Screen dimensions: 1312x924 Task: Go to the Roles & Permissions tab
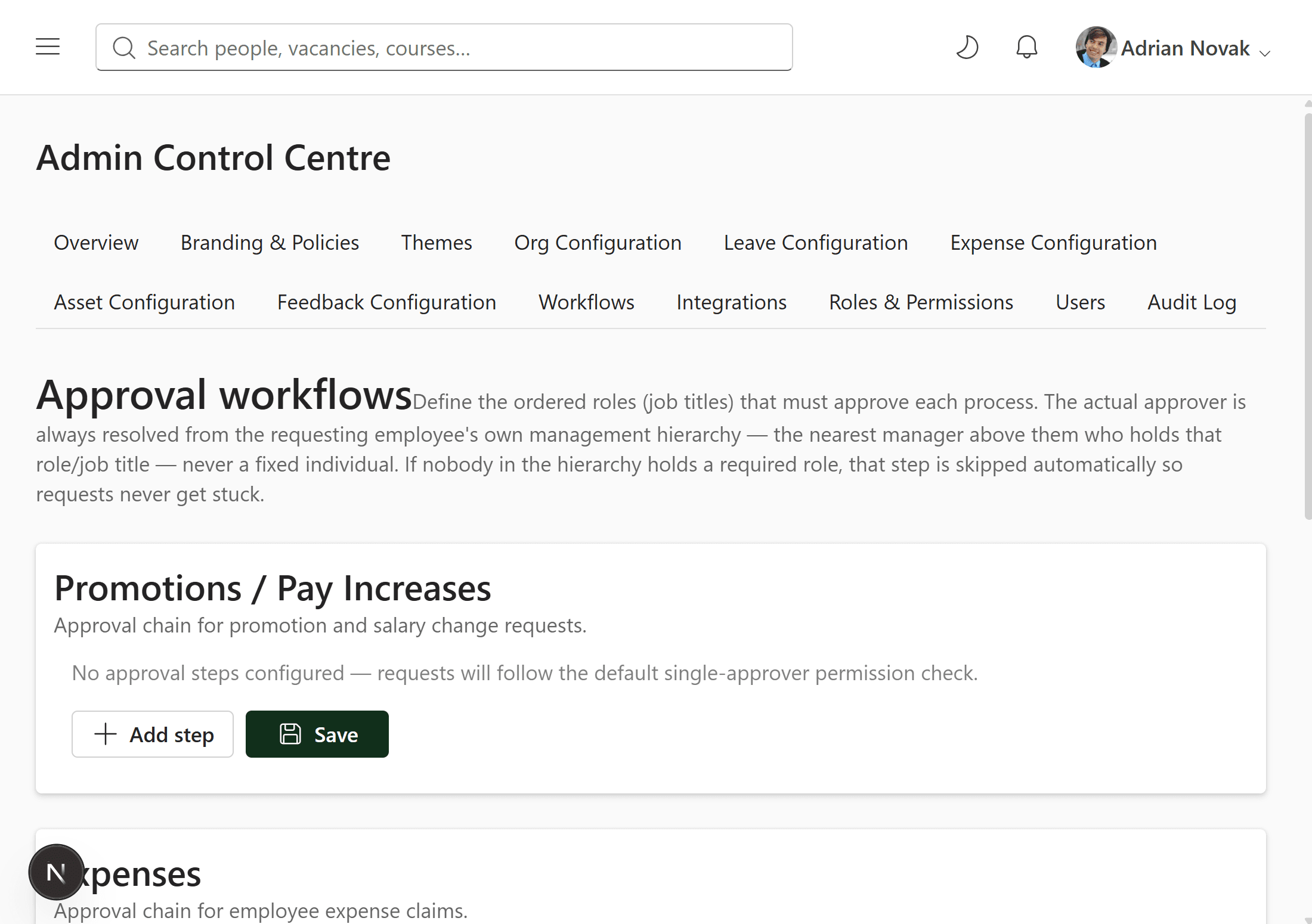[x=921, y=302]
